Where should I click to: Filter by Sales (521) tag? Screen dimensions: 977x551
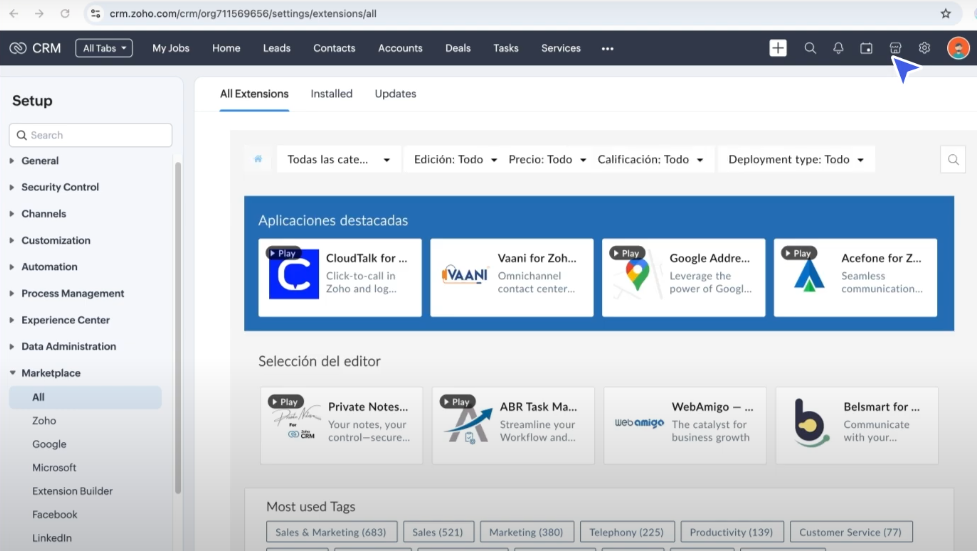pyautogui.click(x=438, y=532)
